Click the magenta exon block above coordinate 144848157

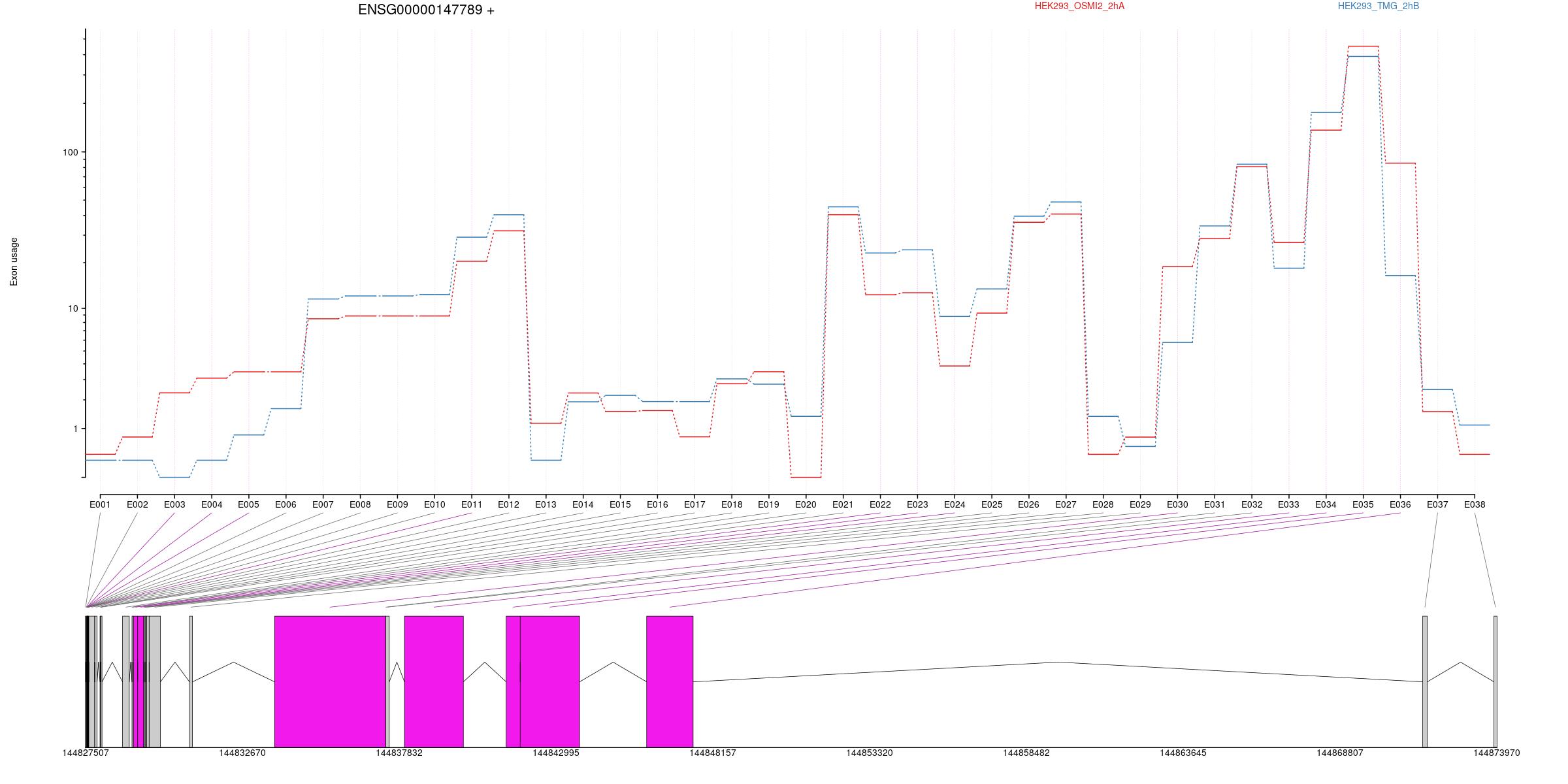coord(670,681)
